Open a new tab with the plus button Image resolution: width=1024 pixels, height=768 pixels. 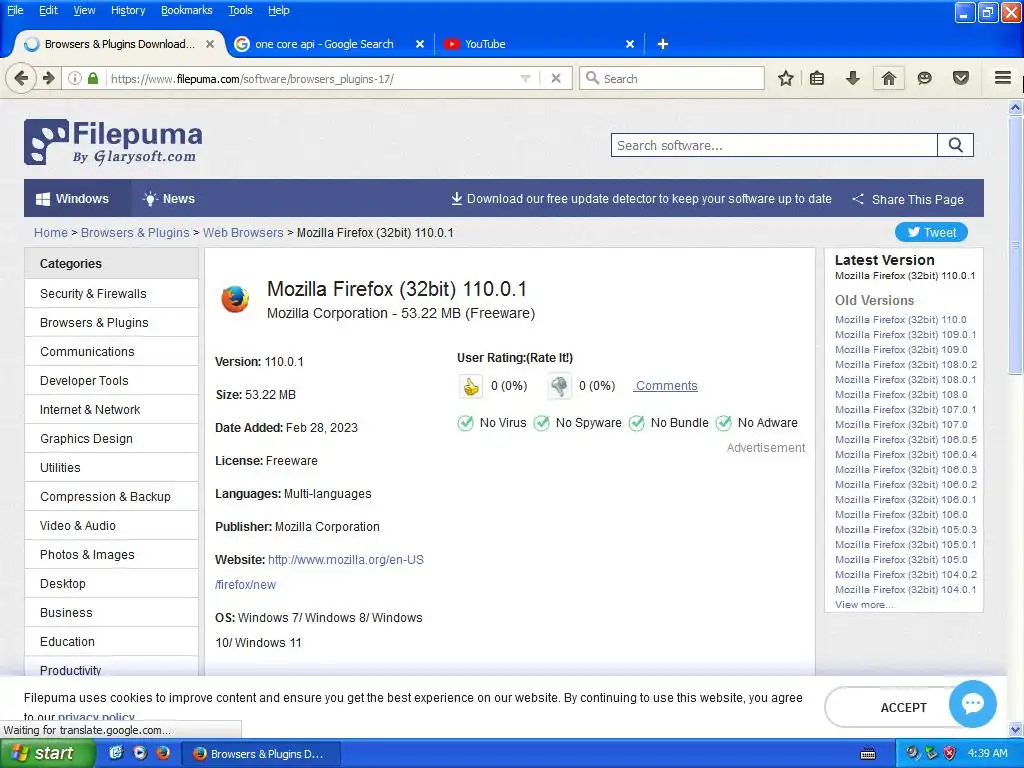663,44
